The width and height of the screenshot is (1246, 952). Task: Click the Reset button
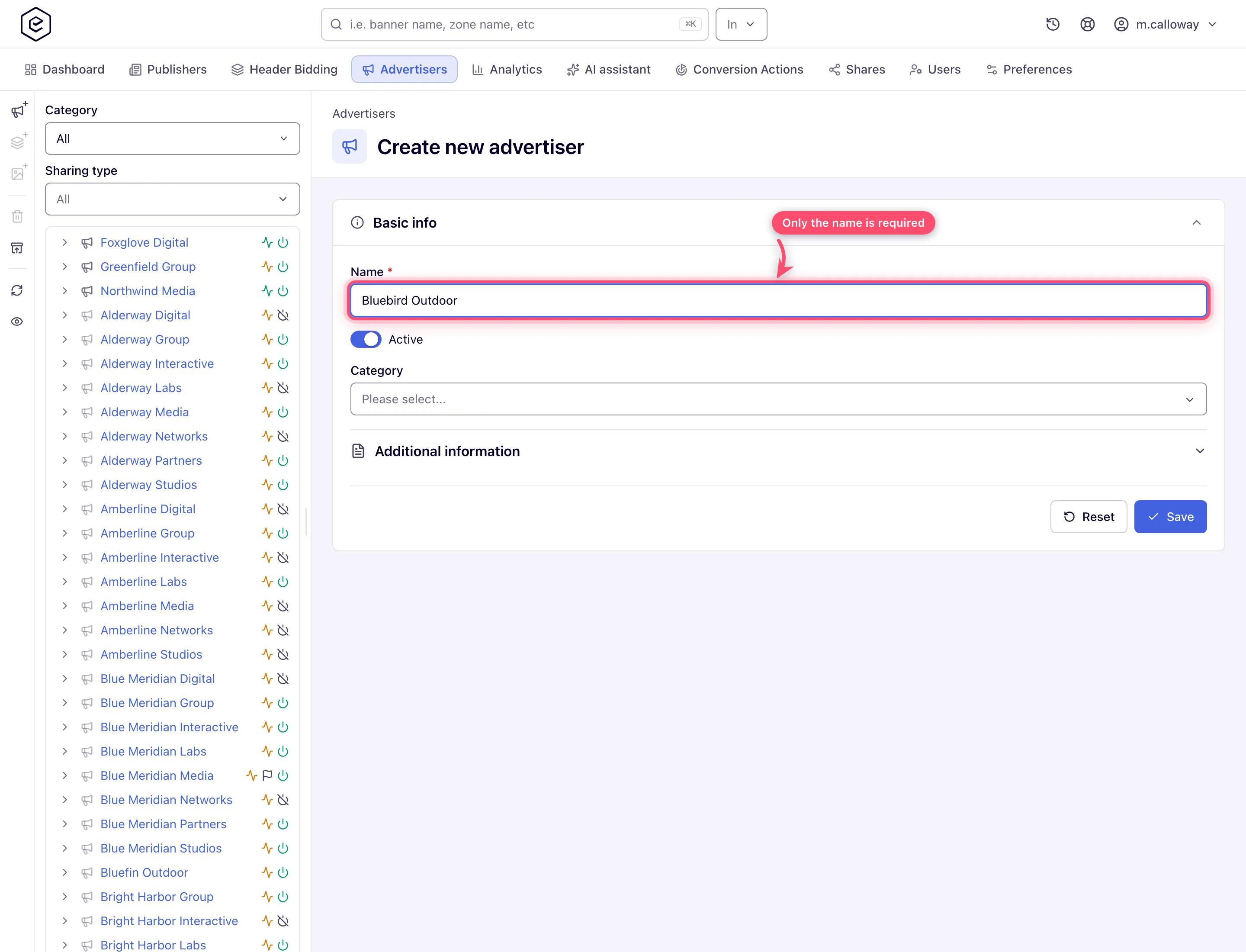click(1089, 517)
